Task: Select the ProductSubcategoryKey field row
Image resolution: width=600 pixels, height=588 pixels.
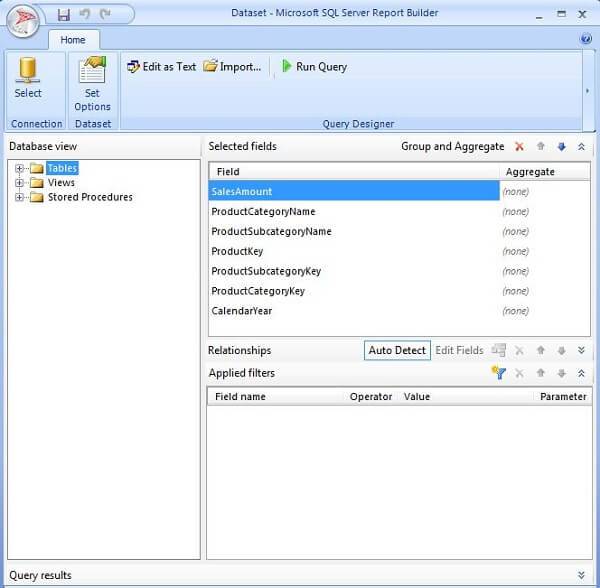Action: coord(354,271)
